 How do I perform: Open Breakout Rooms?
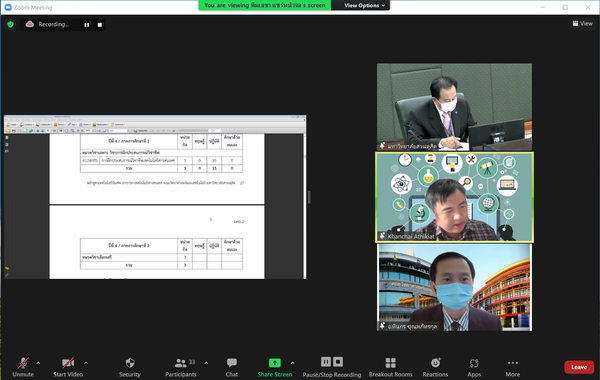390,367
